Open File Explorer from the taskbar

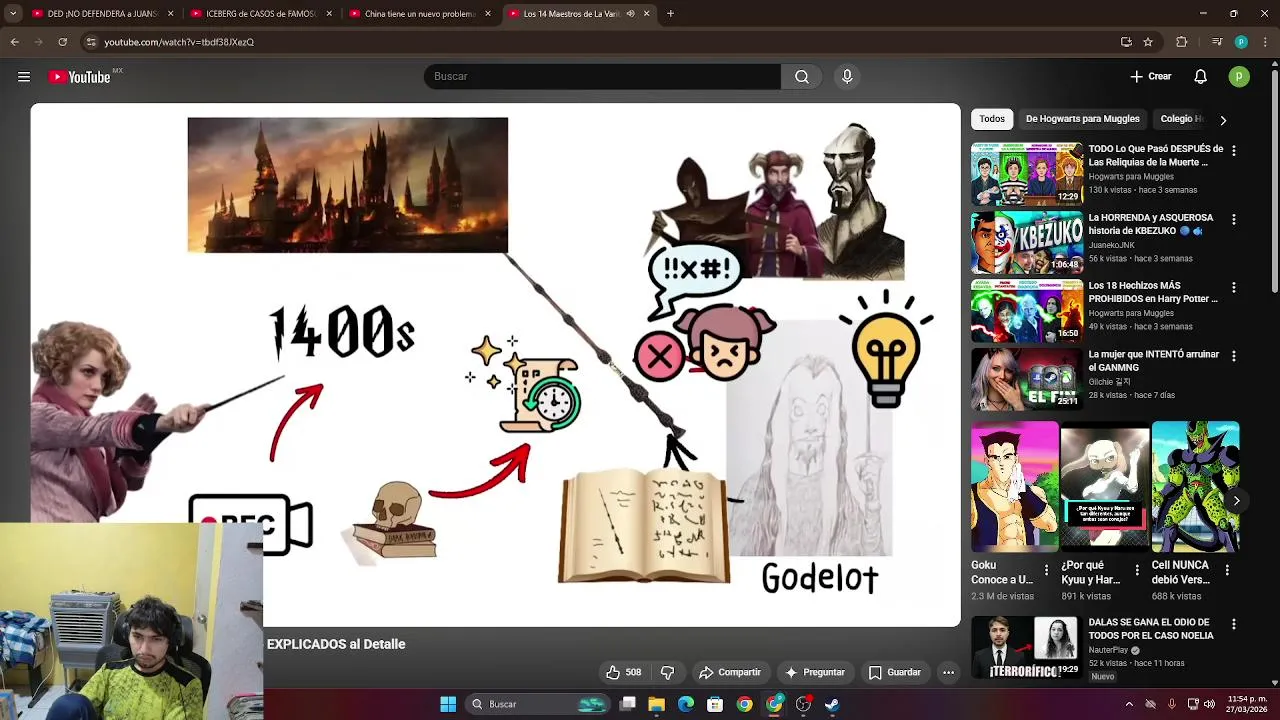pos(657,704)
